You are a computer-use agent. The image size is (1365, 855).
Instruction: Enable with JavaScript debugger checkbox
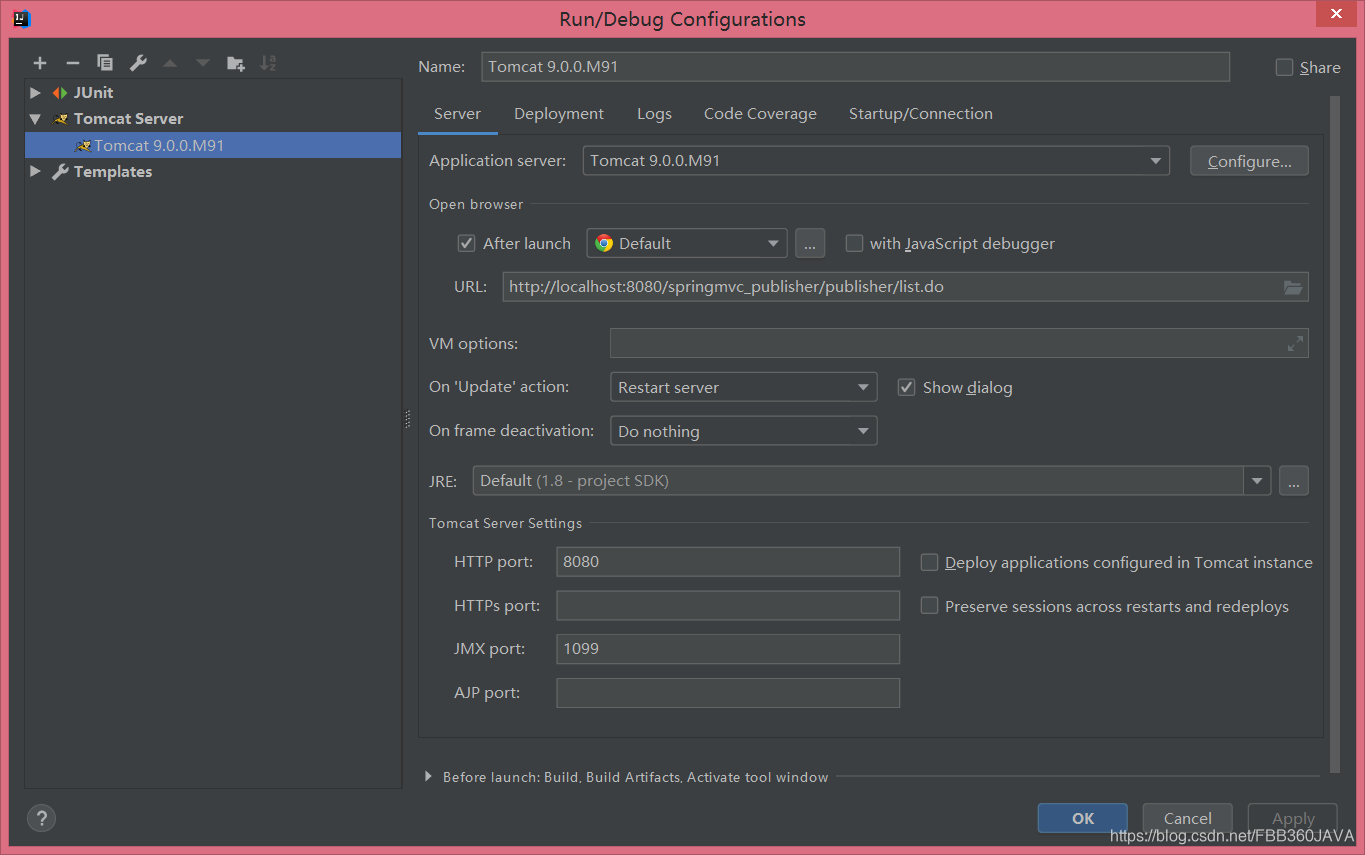tap(854, 243)
